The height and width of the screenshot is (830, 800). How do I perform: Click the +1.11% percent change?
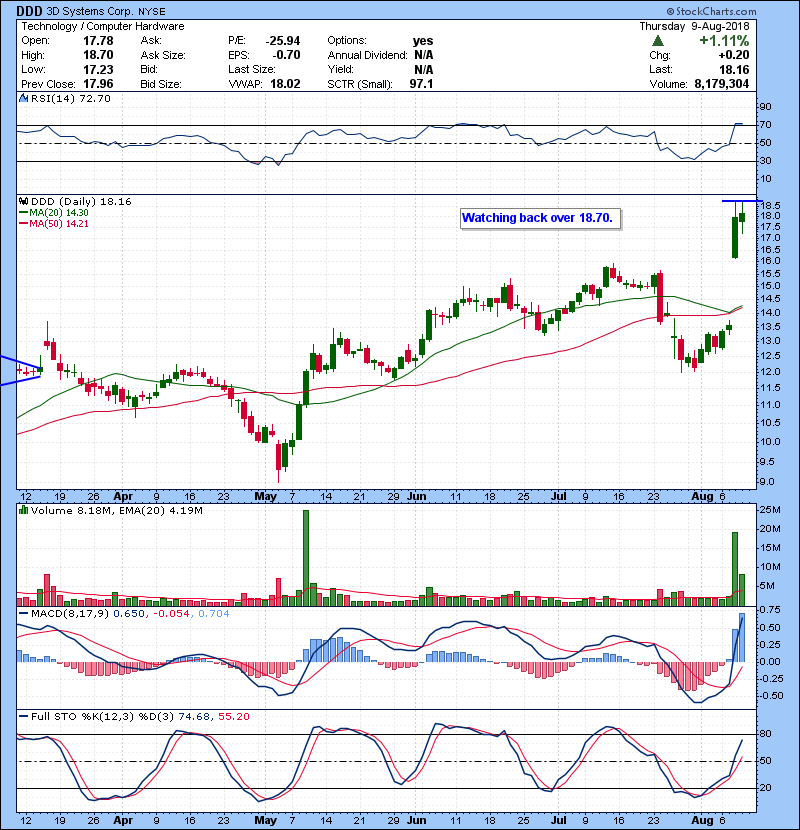pos(724,41)
